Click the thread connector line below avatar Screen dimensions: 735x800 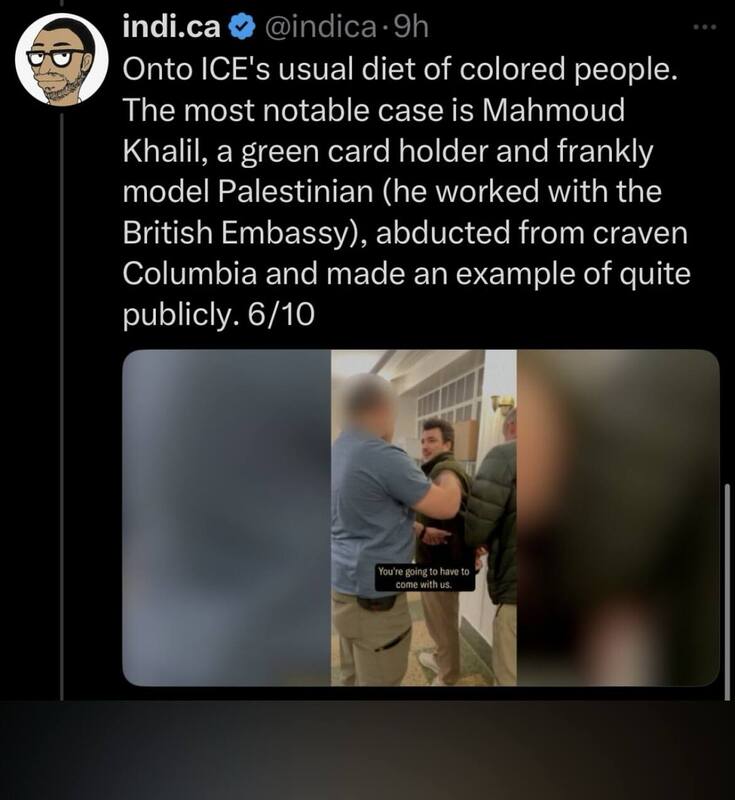[x=62, y=406]
